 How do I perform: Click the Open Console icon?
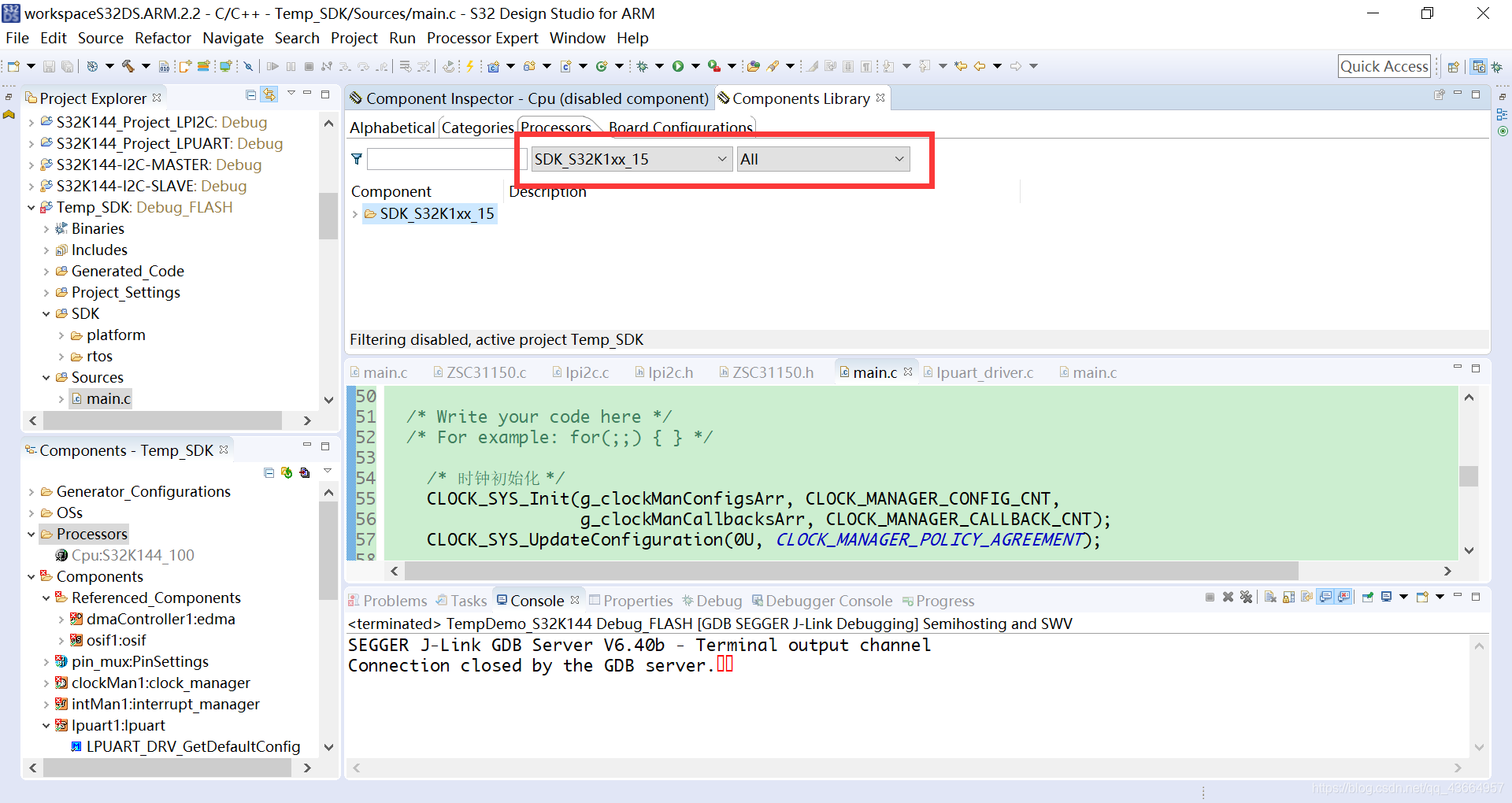coord(1422,597)
